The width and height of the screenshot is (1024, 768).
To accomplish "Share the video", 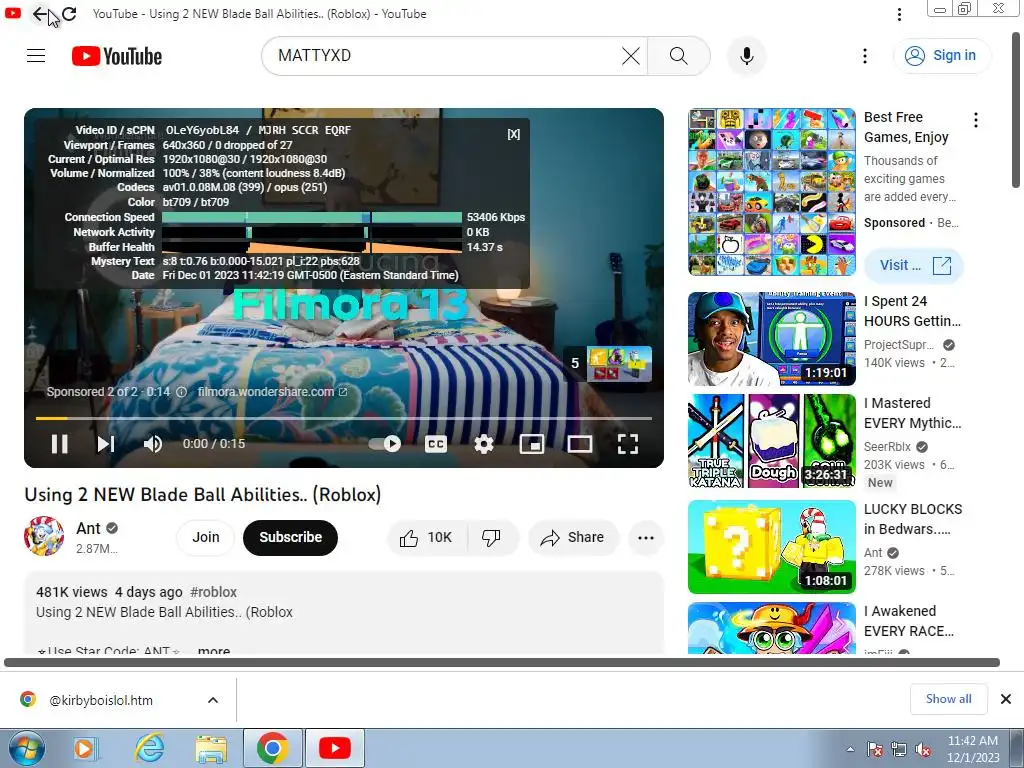I will 573,537.
